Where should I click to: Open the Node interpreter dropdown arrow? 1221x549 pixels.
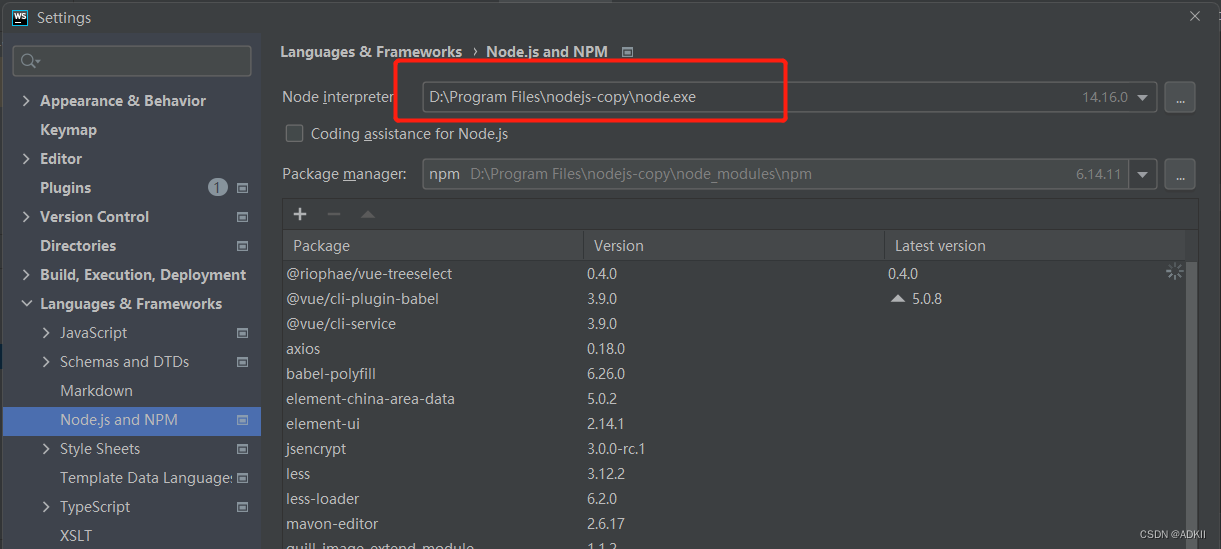(1144, 98)
